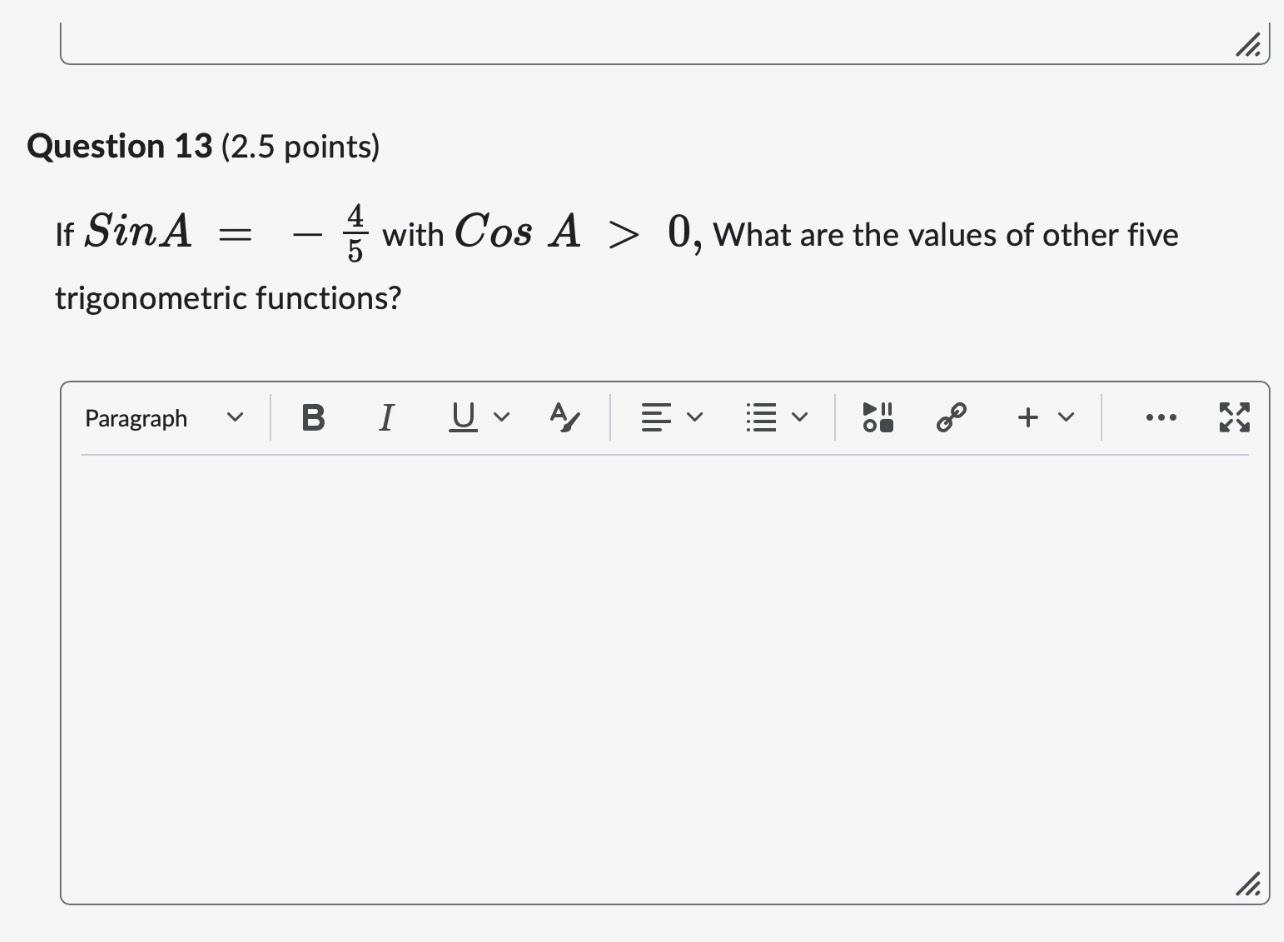The width and height of the screenshot is (1284, 942).
Task: Click the editor resize handle
Action: (1247, 884)
